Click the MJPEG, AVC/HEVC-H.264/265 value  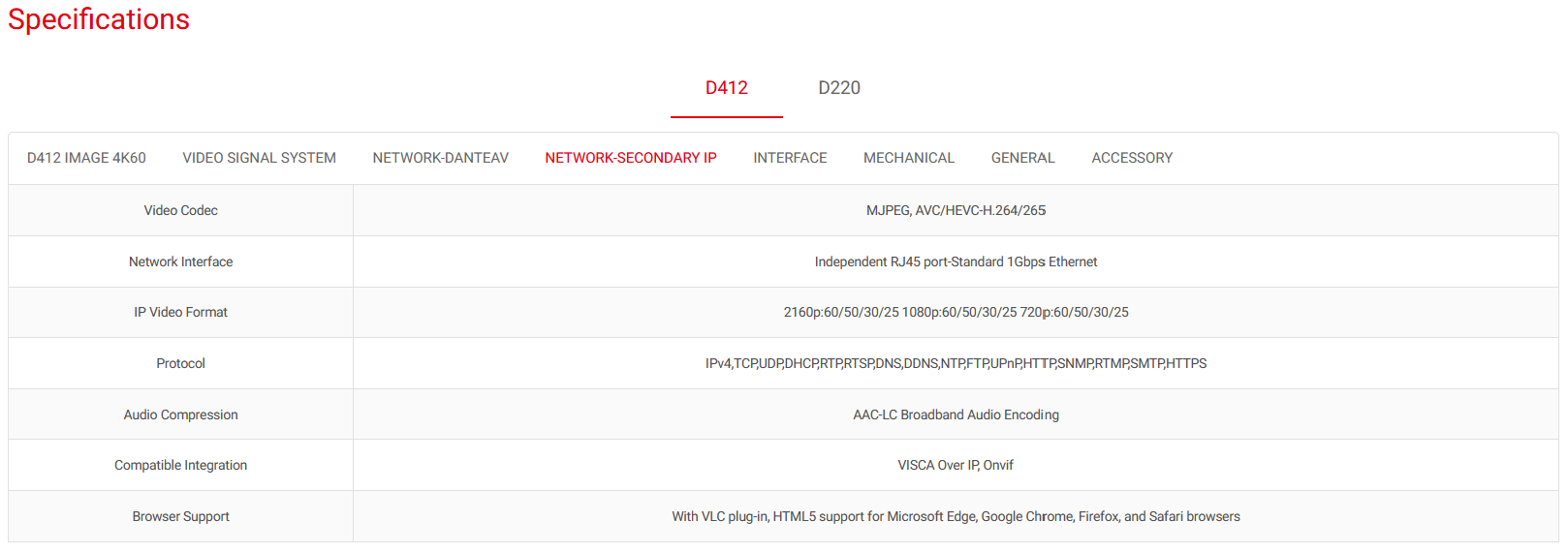pyautogui.click(x=956, y=210)
